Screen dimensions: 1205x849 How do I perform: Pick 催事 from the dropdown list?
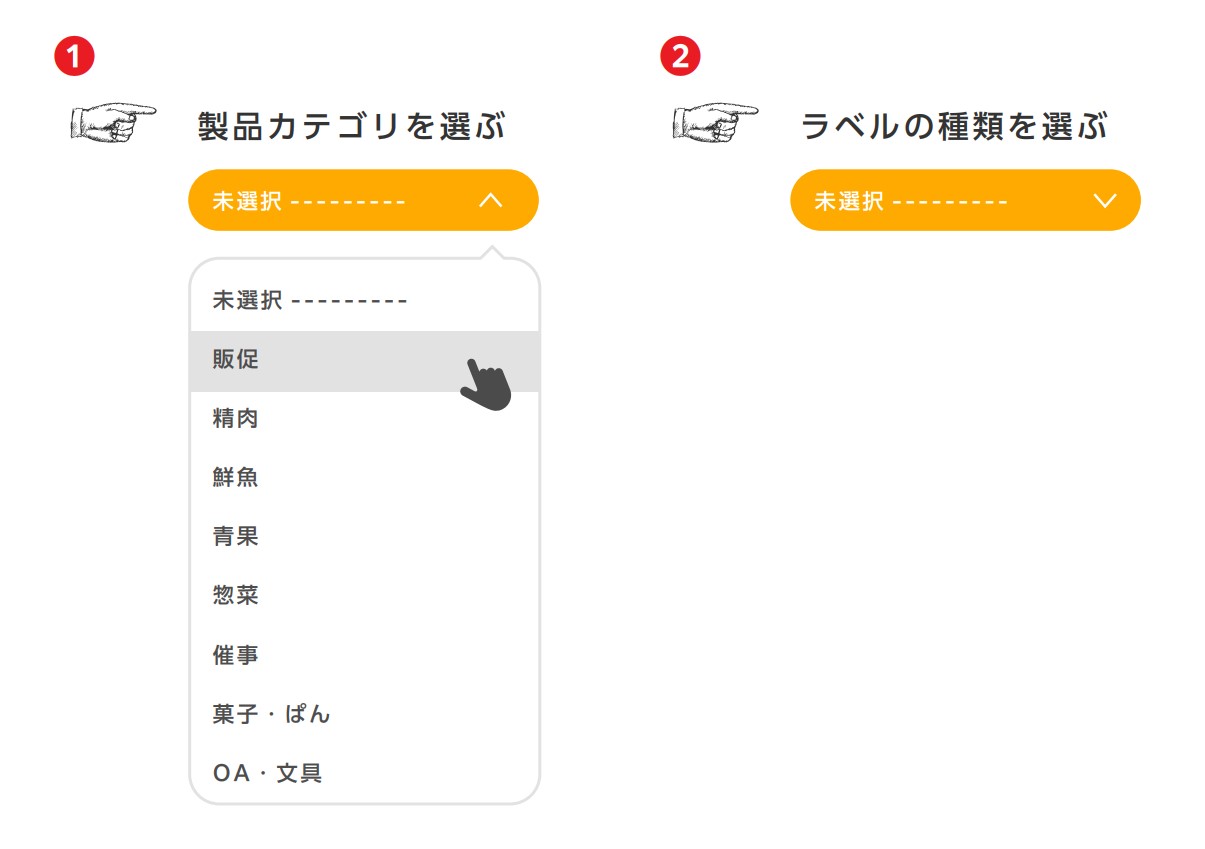(x=236, y=655)
